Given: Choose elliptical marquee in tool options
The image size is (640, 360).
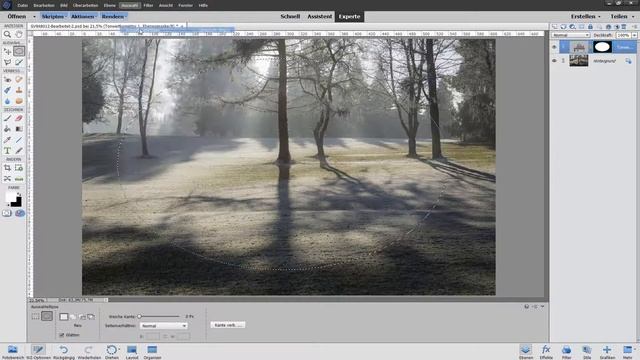Looking at the screenshot, I should click(x=47, y=316).
